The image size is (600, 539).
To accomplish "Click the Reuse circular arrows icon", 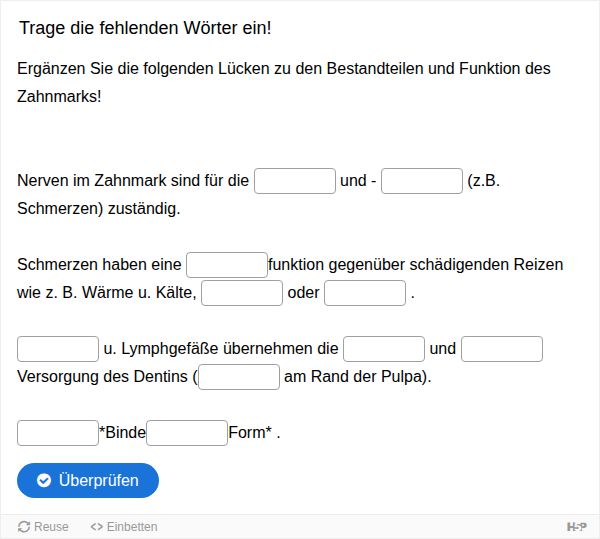I will [24, 527].
